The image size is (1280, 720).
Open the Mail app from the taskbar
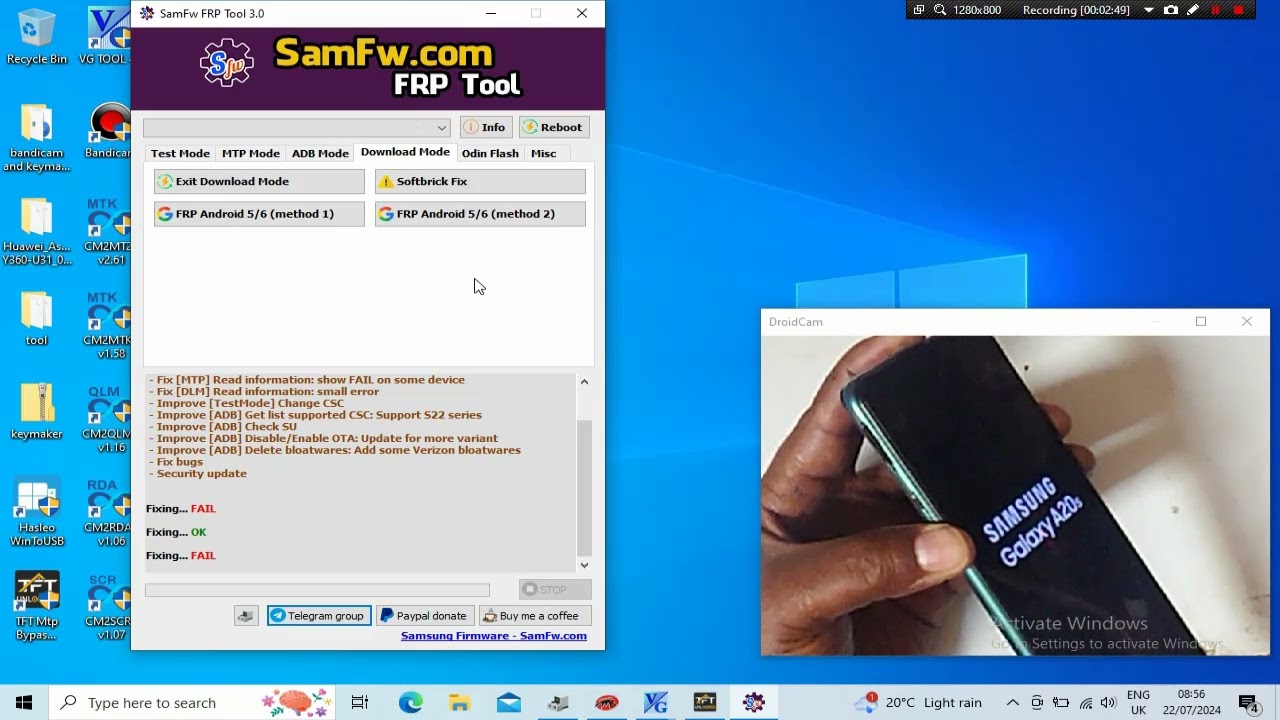508,703
